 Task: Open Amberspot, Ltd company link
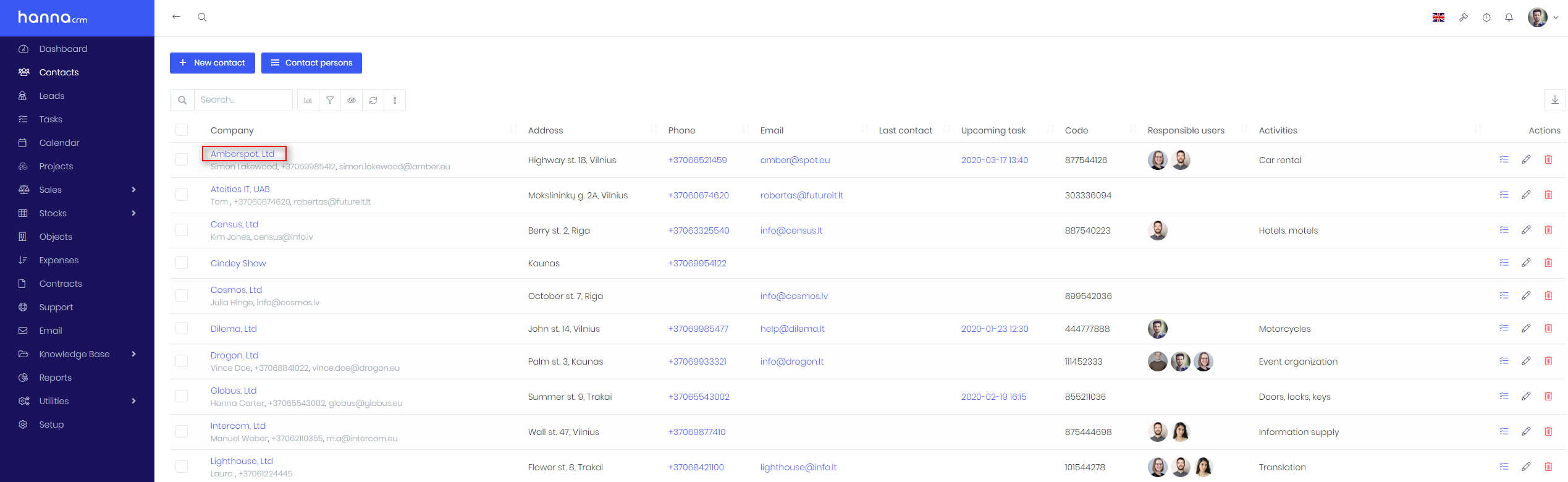242,154
